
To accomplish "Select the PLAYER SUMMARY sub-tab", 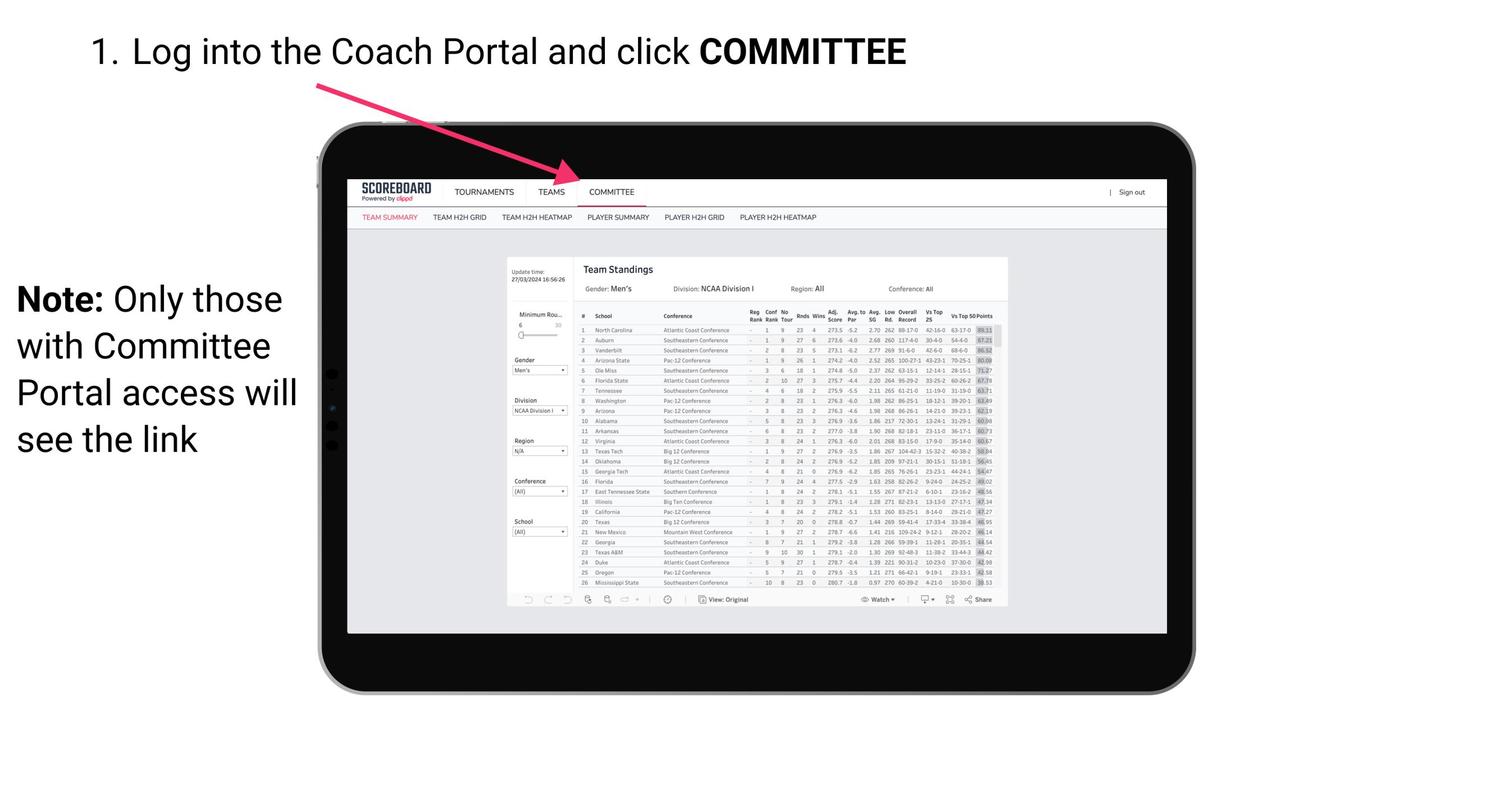I will click(618, 219).
